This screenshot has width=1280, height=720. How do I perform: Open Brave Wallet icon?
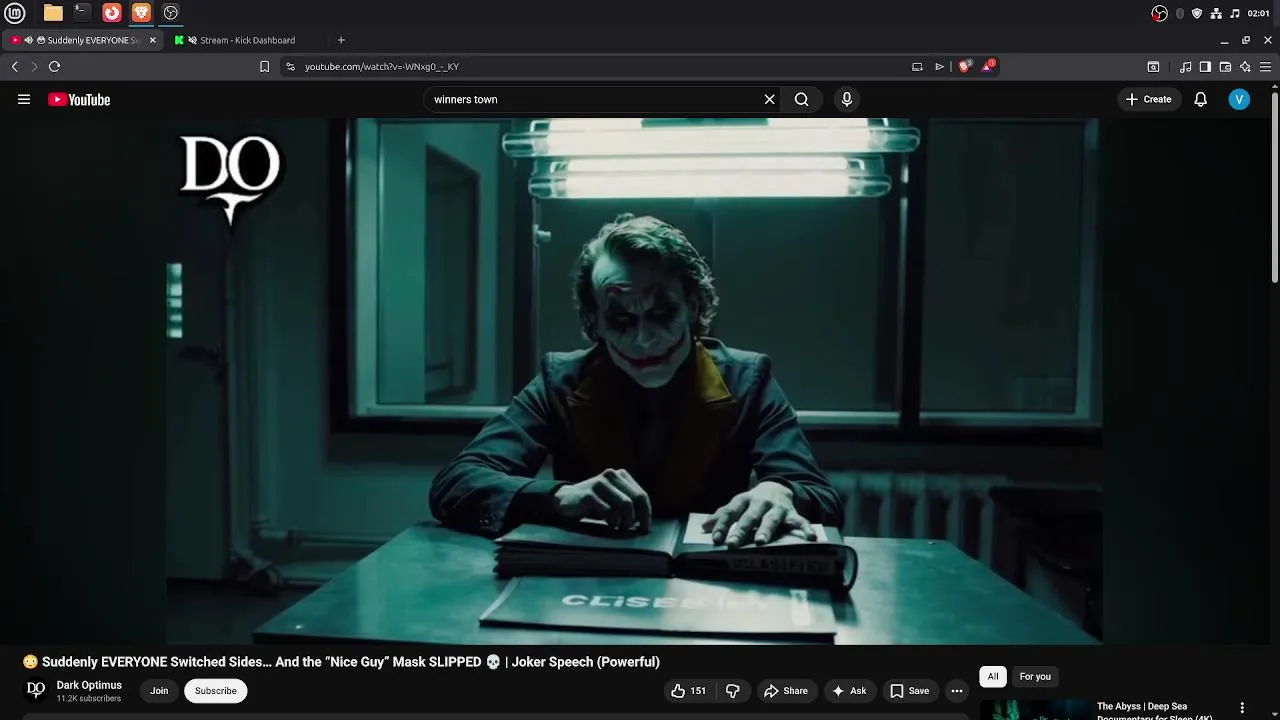tap(1225, 67)
